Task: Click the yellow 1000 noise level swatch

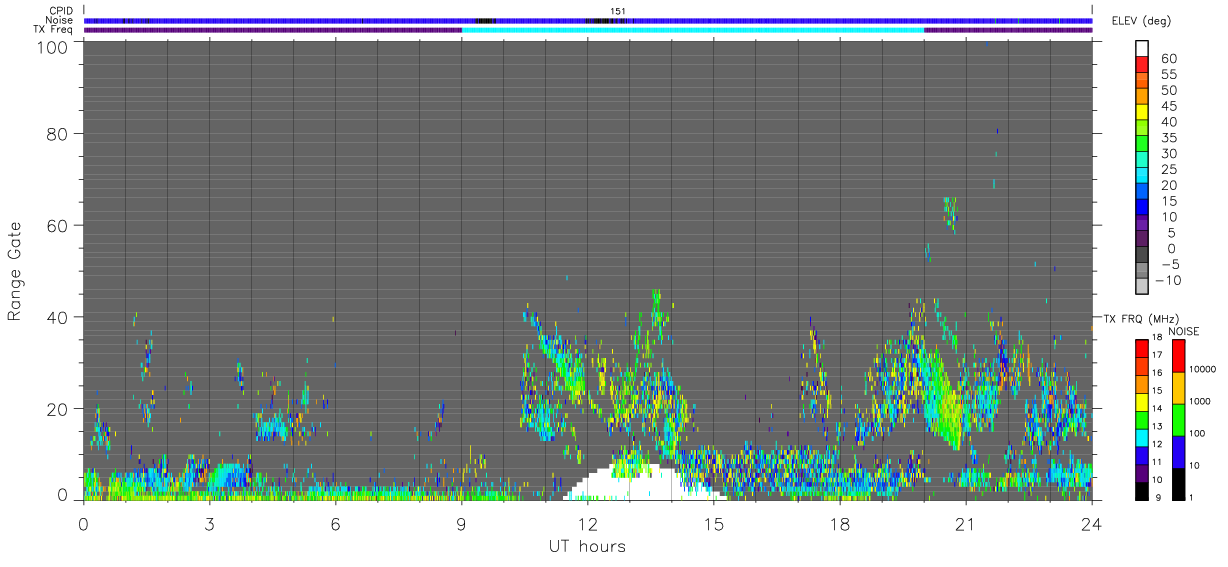Action: click(1179, 388)
